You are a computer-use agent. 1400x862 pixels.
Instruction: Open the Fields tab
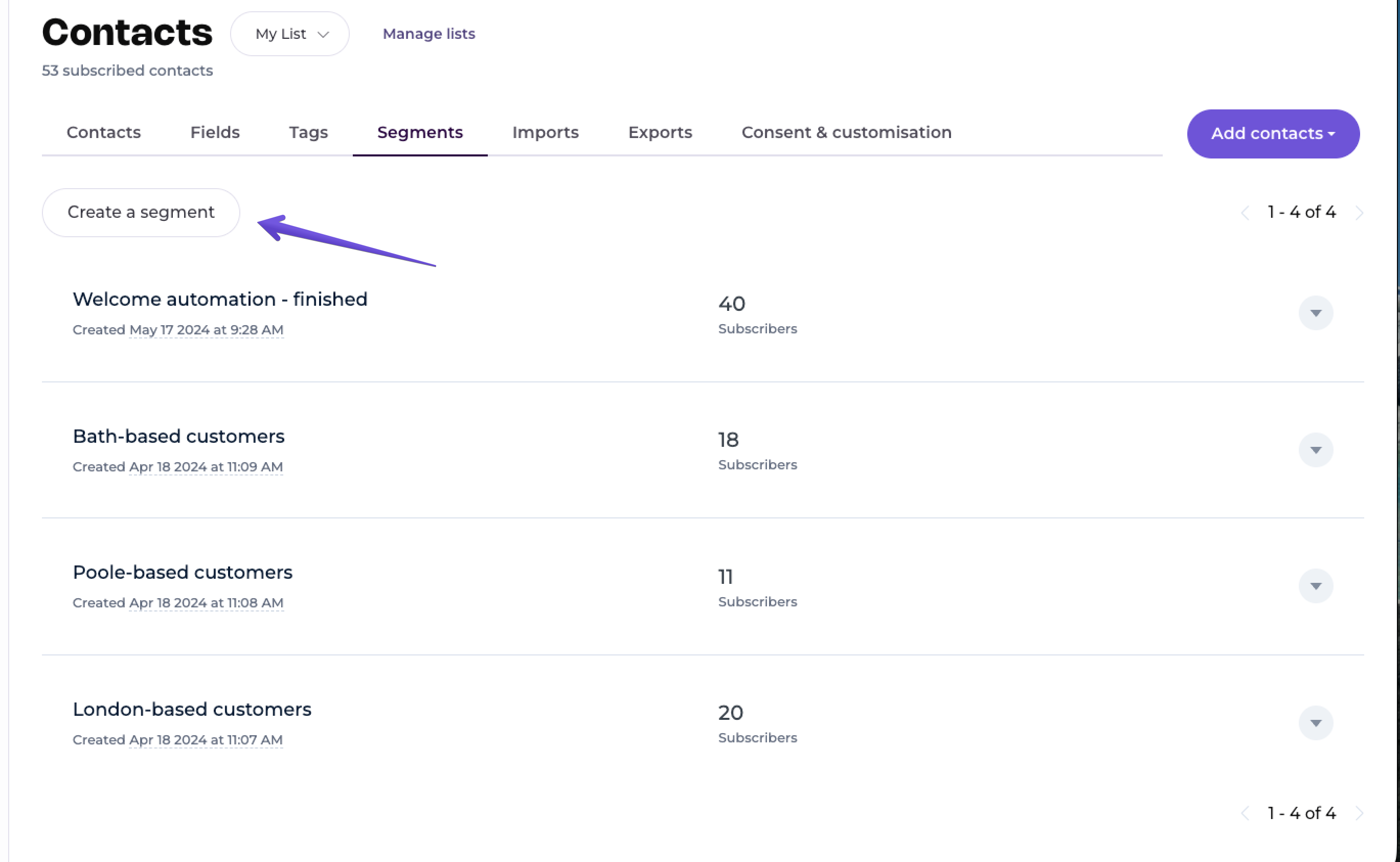(214, 132)
